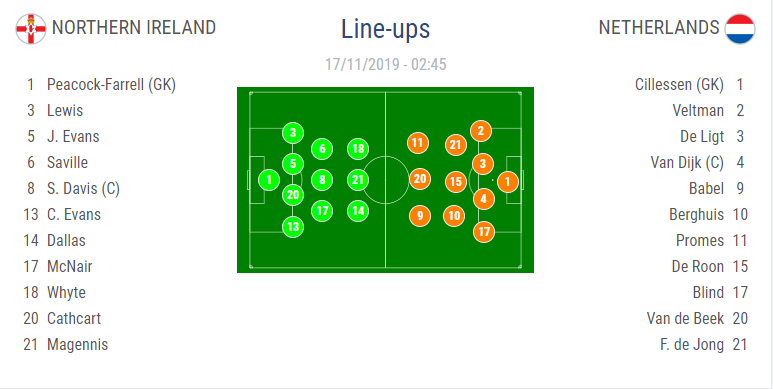
Task: Open Peacock-Farrell (GK) player entry
Action: coord(99,85)
